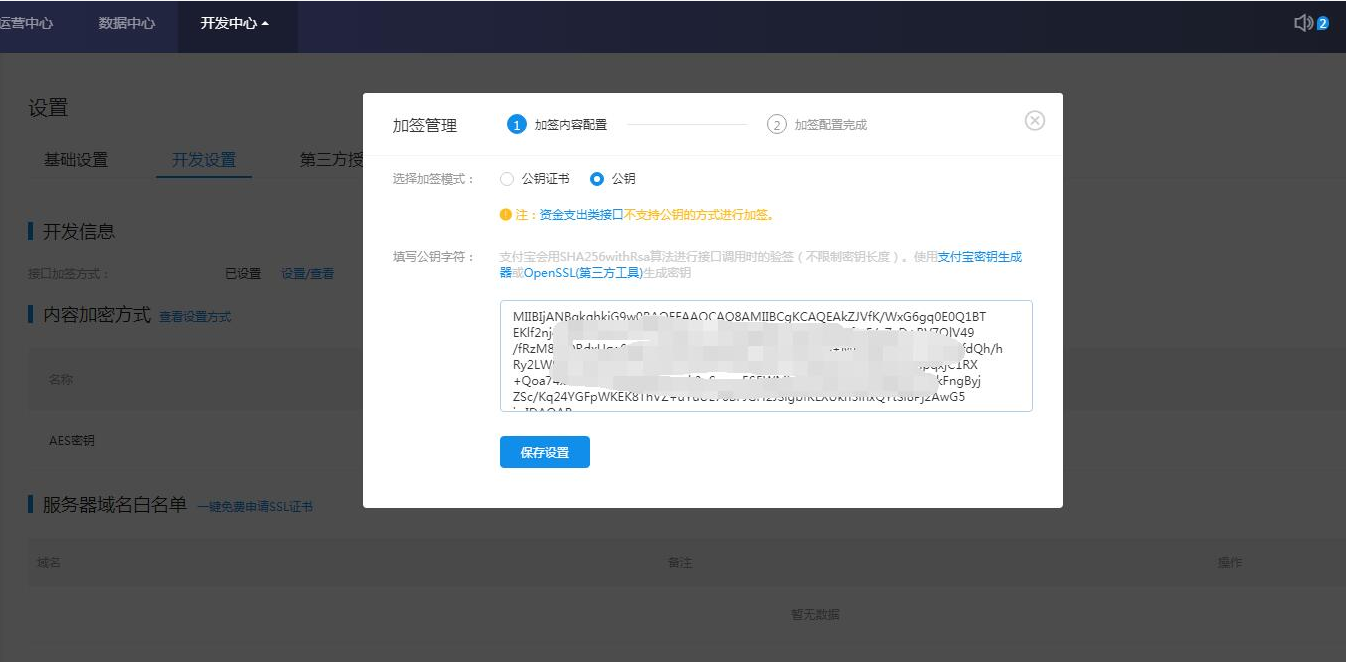Screen dimensions: 1346x662
Task: Click 一键免费申请SSL证书 link
Action: pyautogui.click(x=254, y=507)
